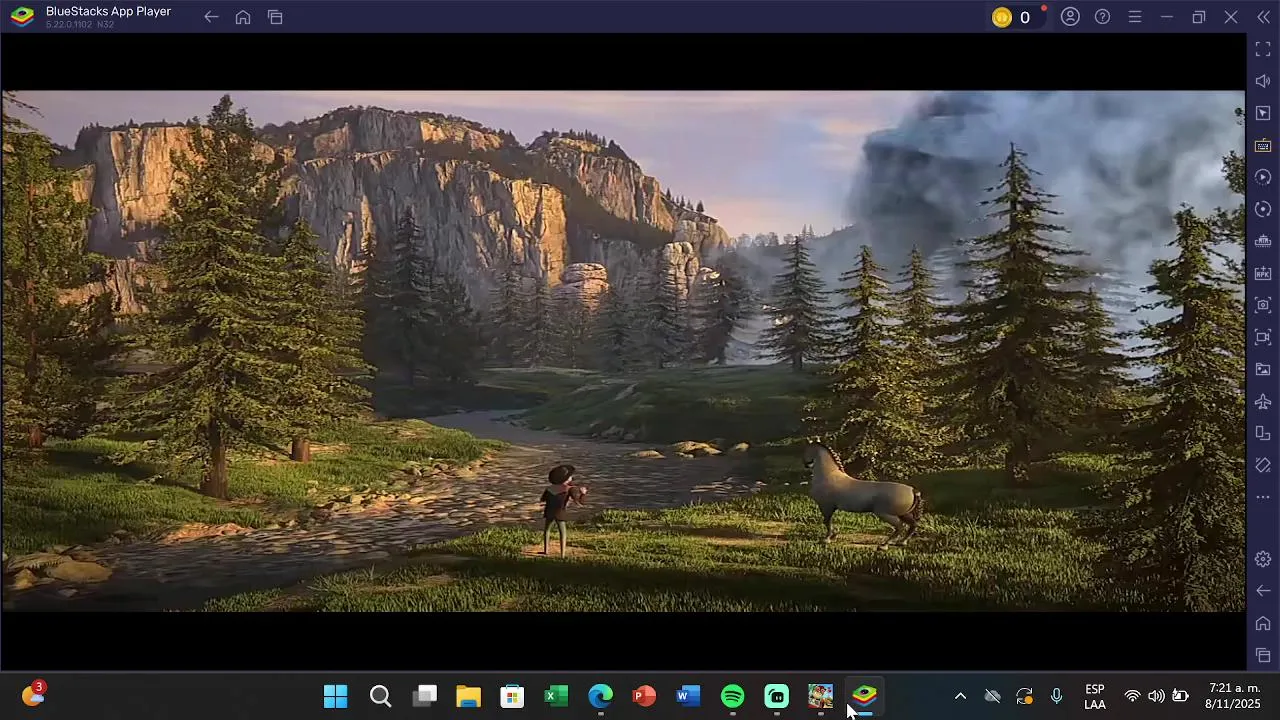Open Excel from the taskbar

tap(556, 696)
